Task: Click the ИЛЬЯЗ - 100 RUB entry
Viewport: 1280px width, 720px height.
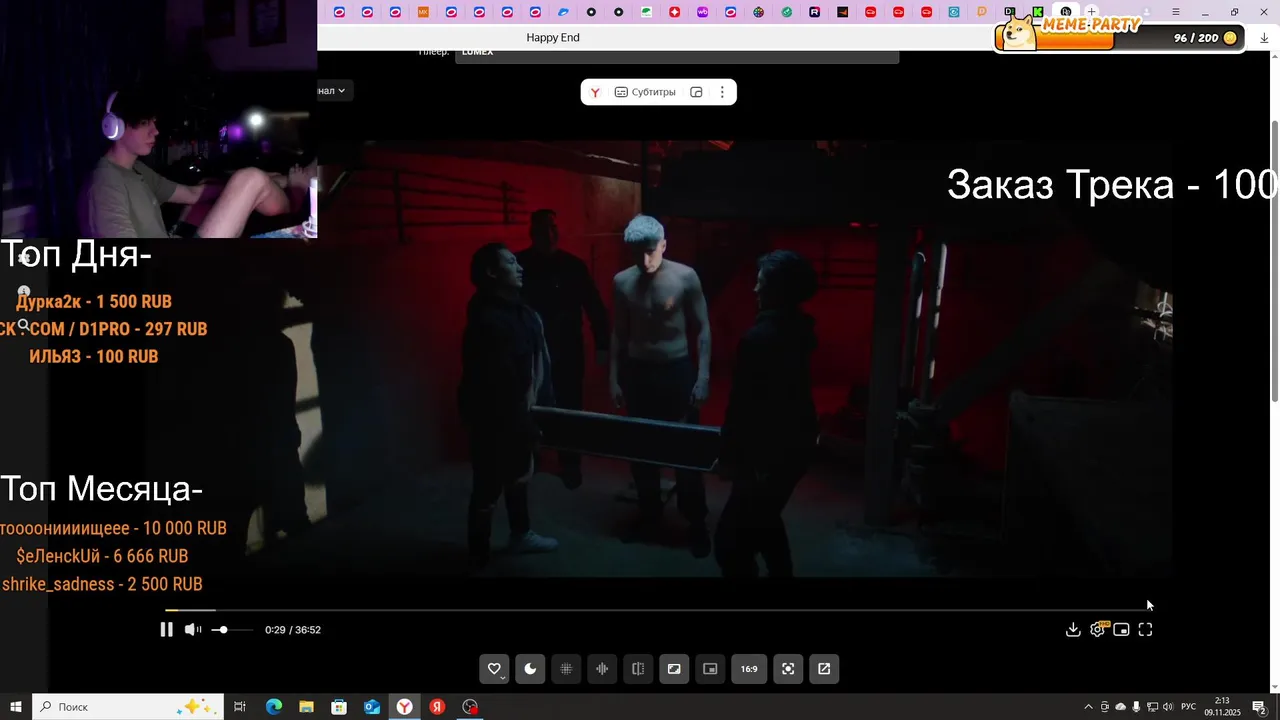Action: coord(94,356)
